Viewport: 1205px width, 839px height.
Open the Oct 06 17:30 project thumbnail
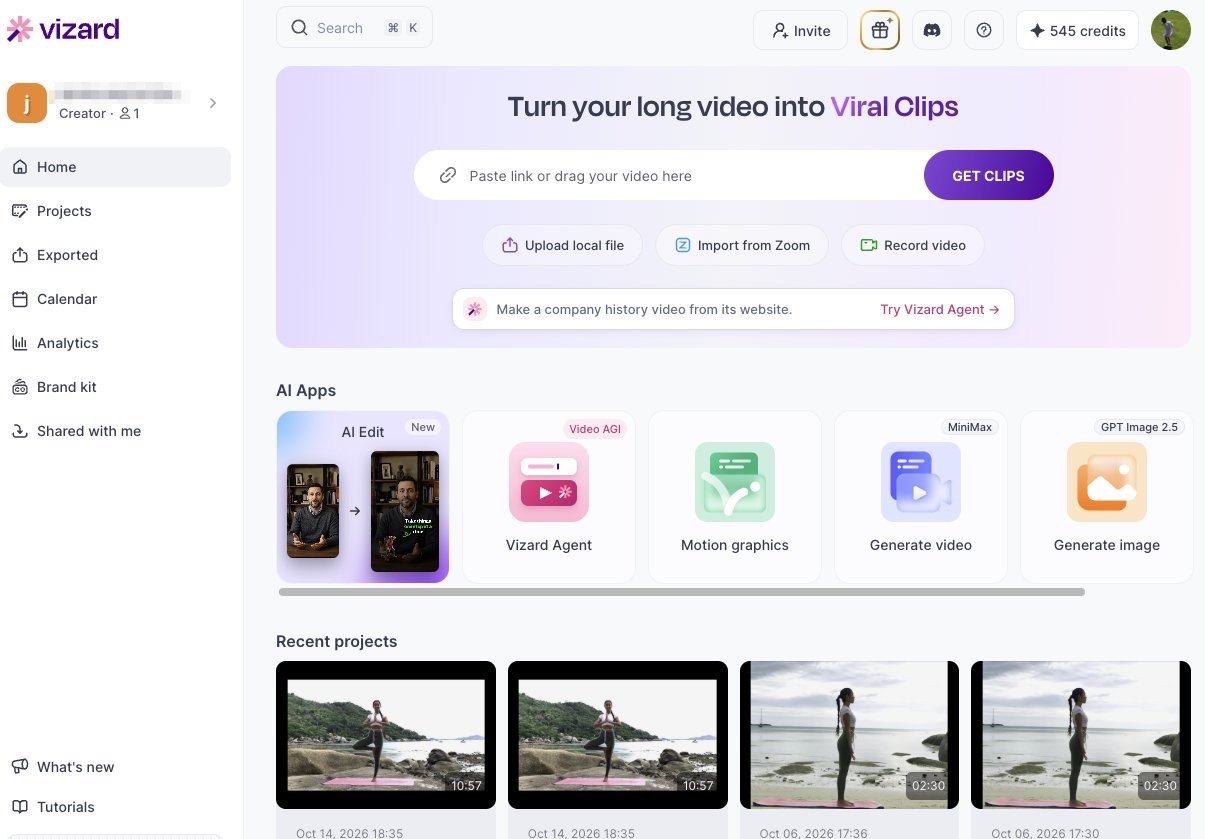pyautogui.click(x=1081, y=735)
